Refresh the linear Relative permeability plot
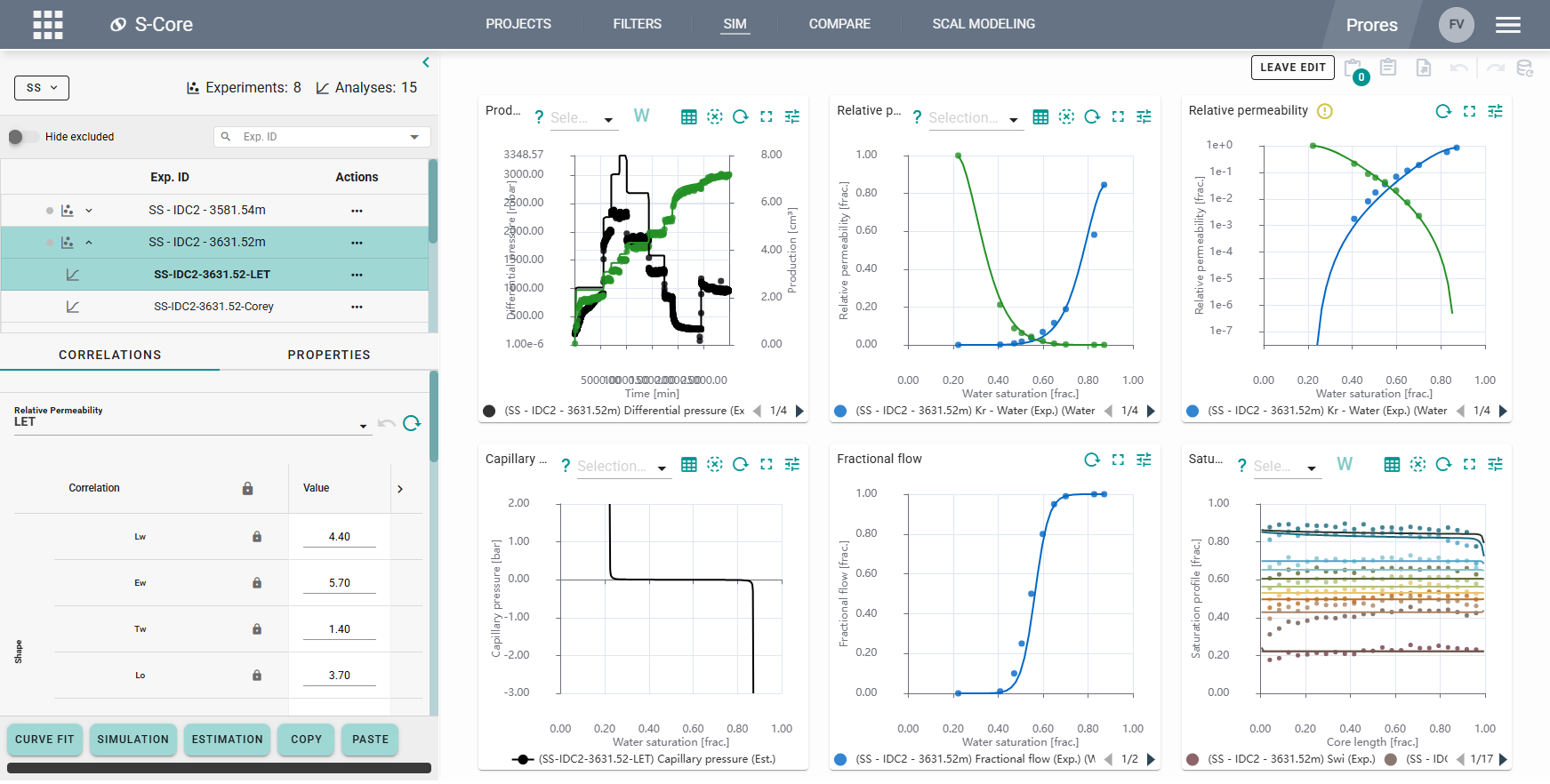Image resolution: width=1550 pixels, height=784 pixels. tap(1092, 117)
